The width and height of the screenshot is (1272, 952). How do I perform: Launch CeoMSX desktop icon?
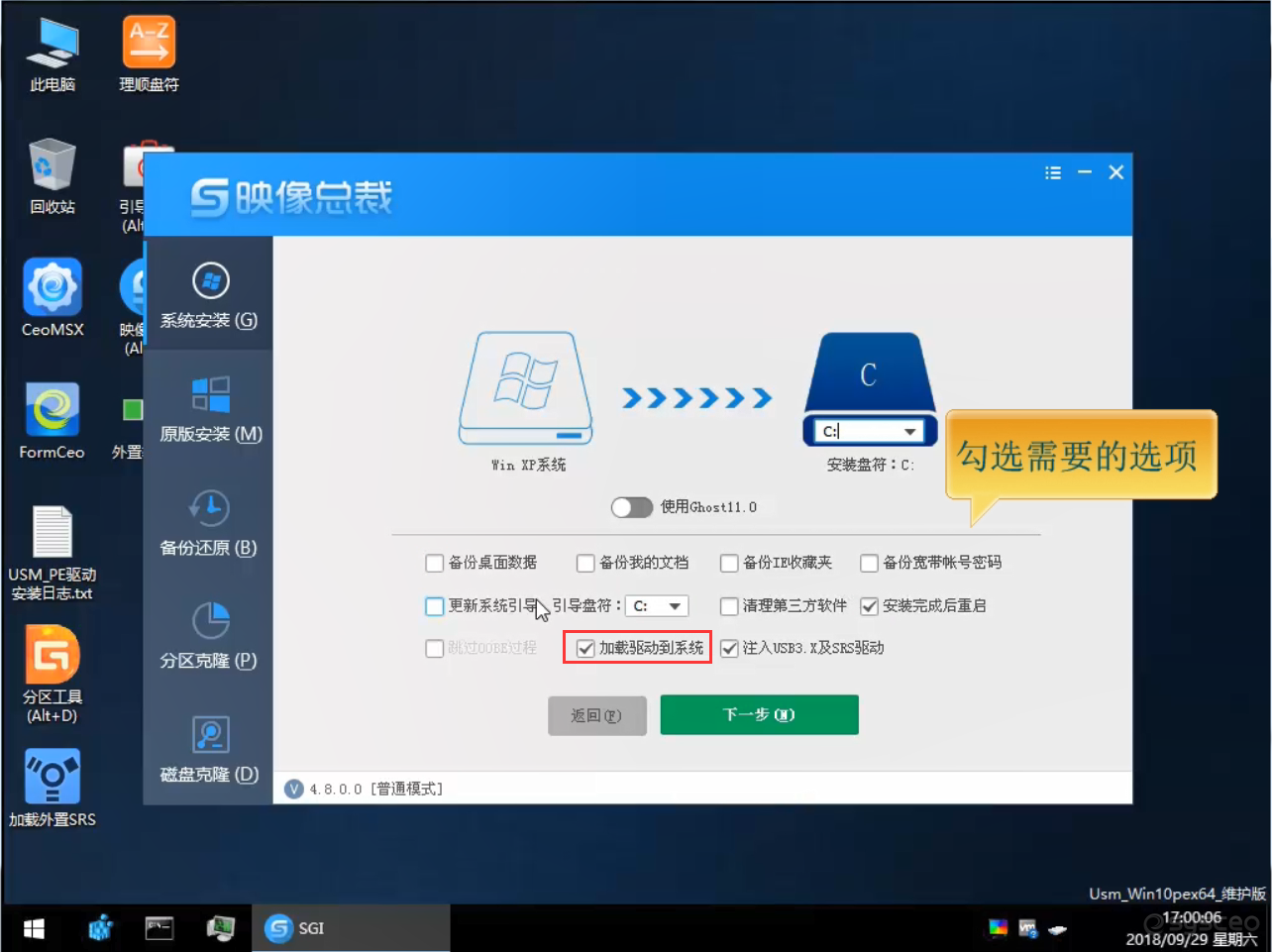coord(53,298)
